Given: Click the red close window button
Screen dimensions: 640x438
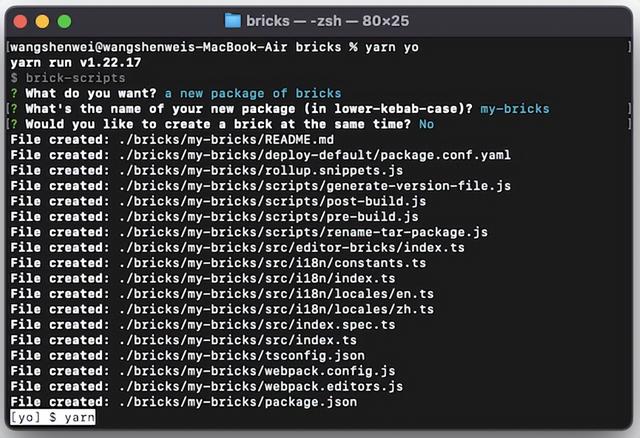Looking at the screenshot, I should (20, 21).
